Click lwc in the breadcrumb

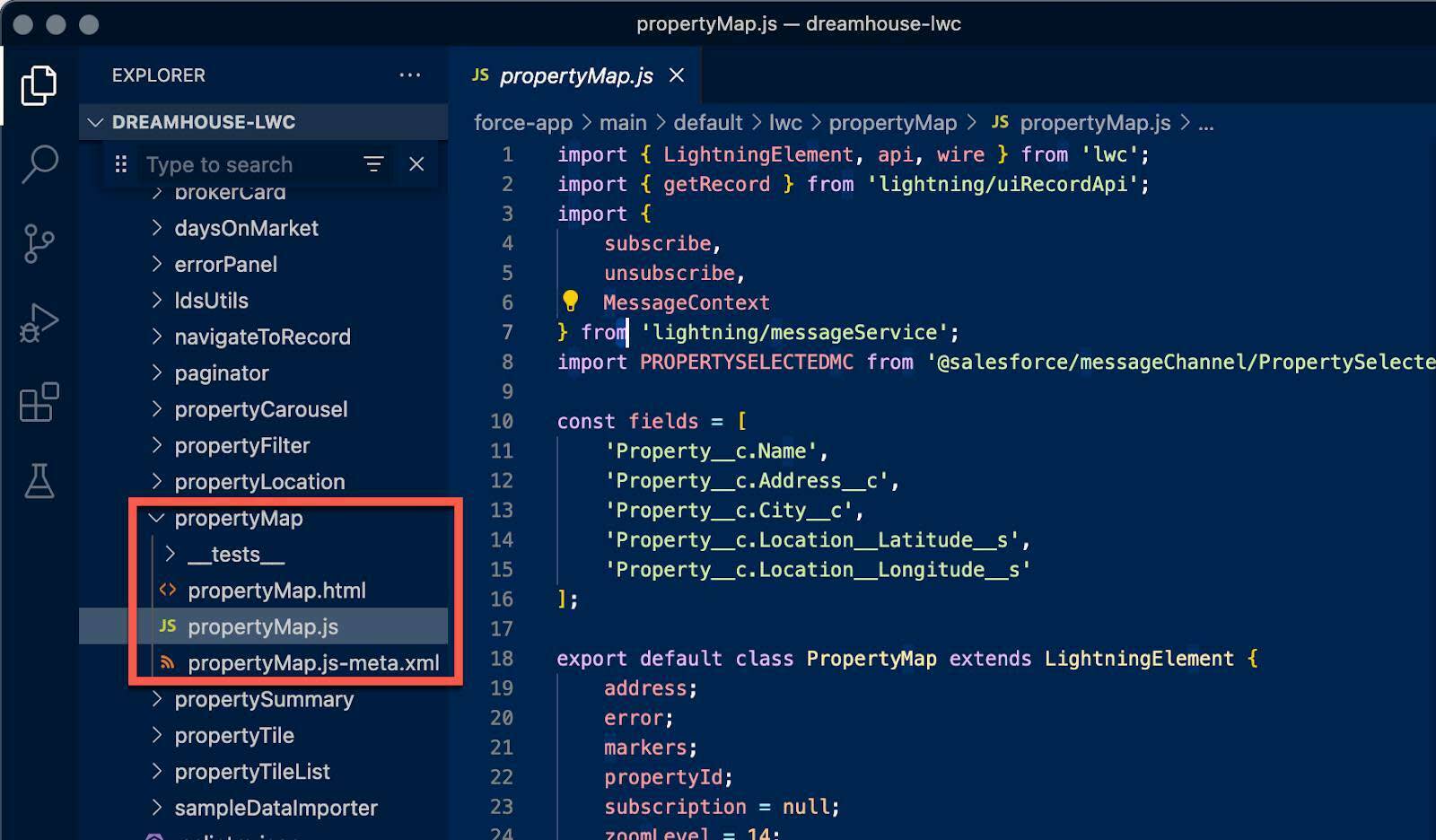[x=785, y=123]
